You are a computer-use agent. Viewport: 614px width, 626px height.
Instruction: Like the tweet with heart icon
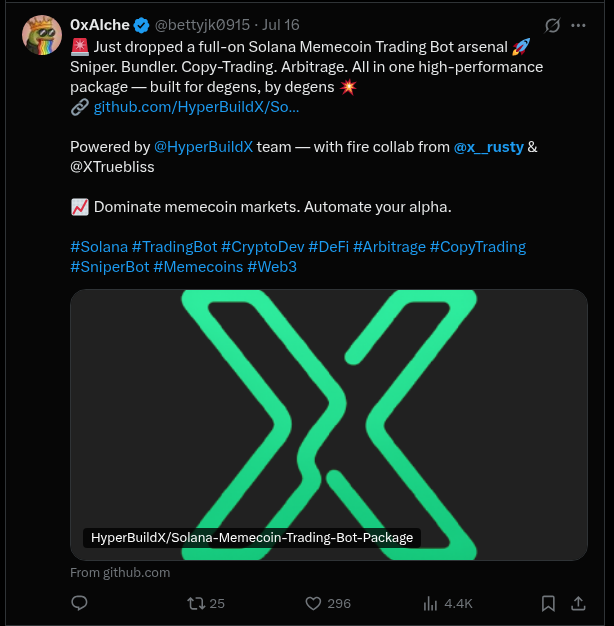[x=313, y=603]
